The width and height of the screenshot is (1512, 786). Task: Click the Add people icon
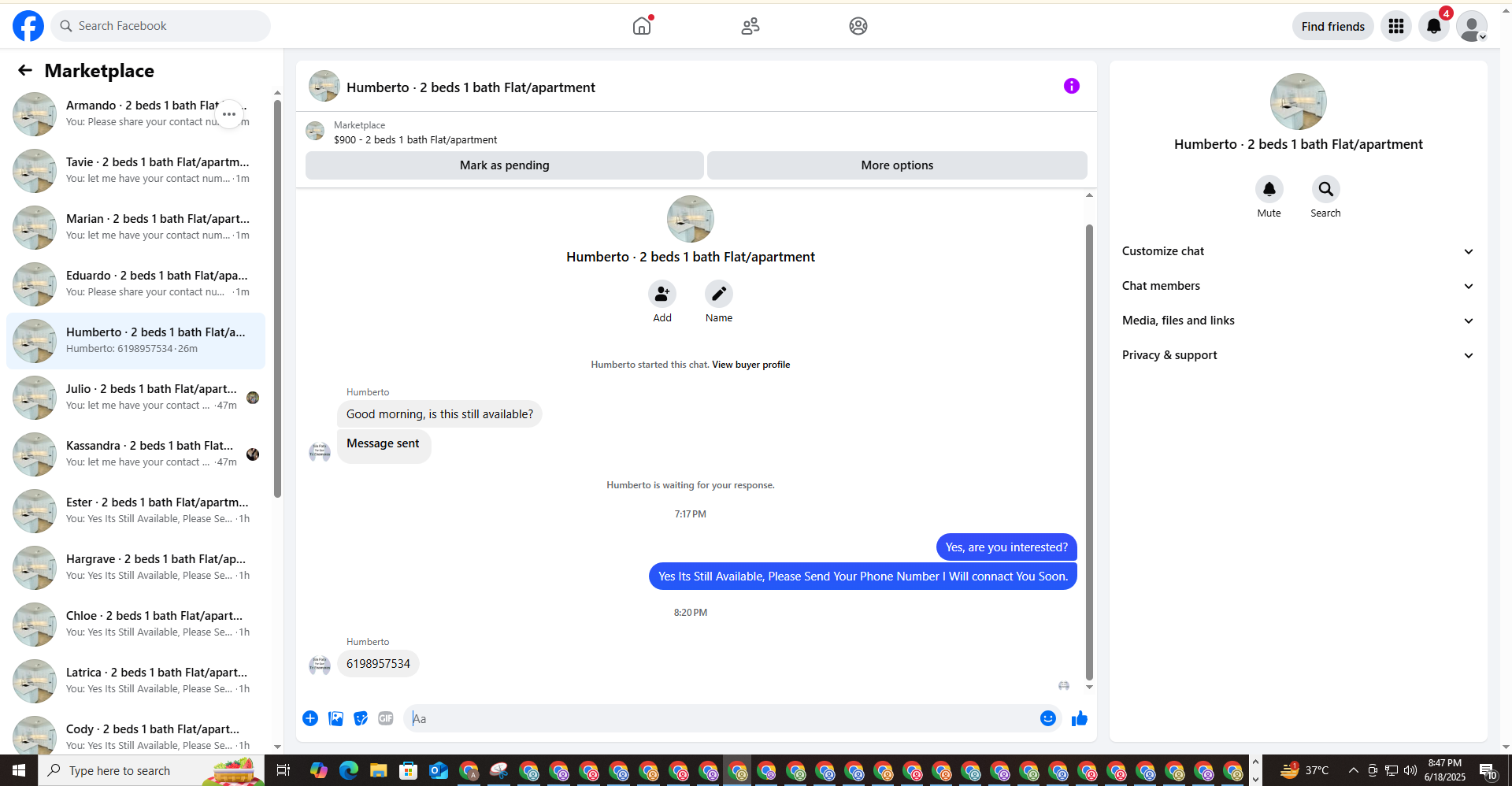[662, 294]
